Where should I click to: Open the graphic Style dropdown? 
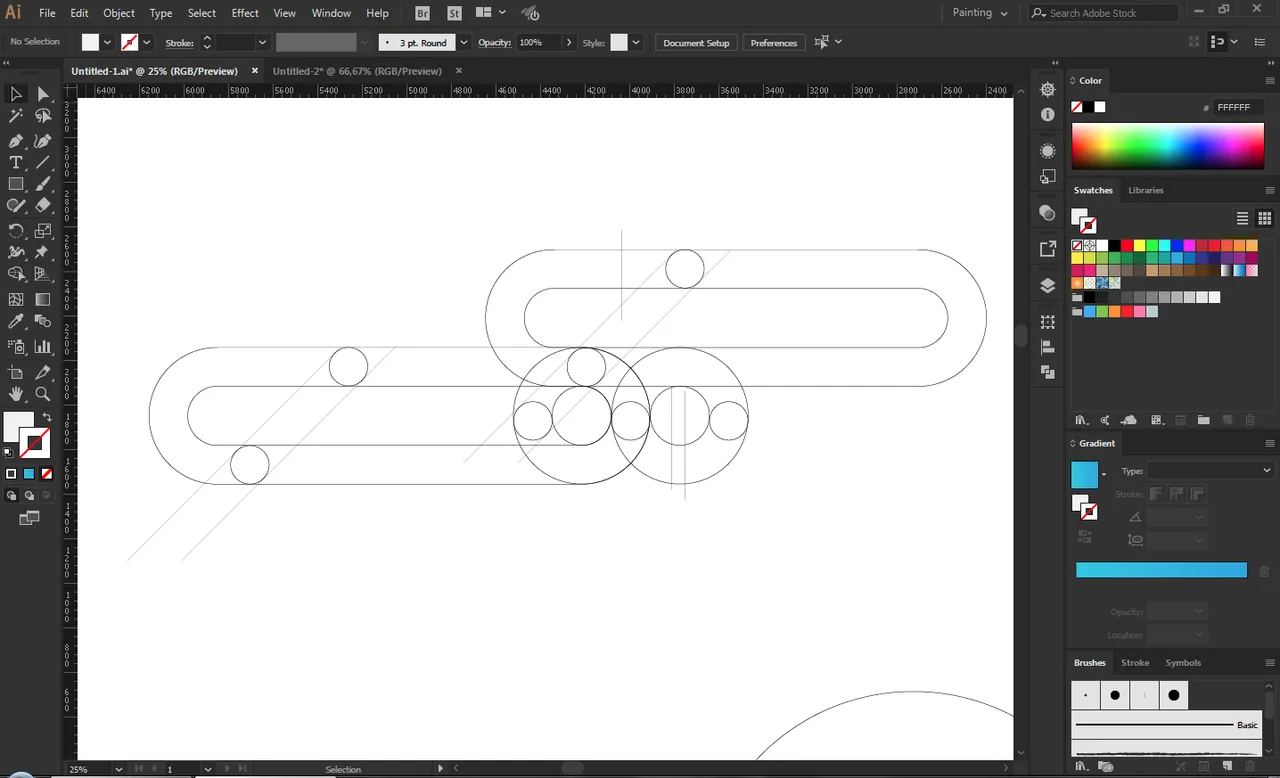636,43
